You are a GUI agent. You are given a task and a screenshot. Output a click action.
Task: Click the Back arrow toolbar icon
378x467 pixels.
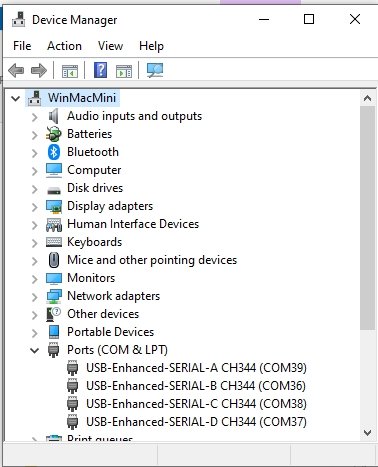pos(16,71)
